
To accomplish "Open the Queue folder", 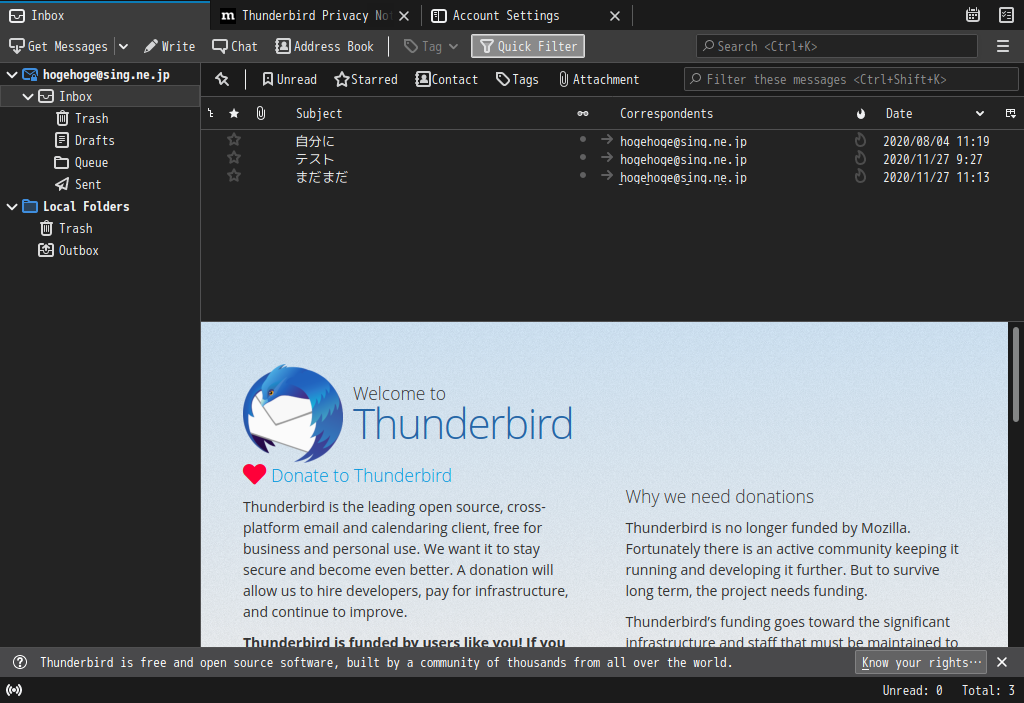I will click(91, 163).
